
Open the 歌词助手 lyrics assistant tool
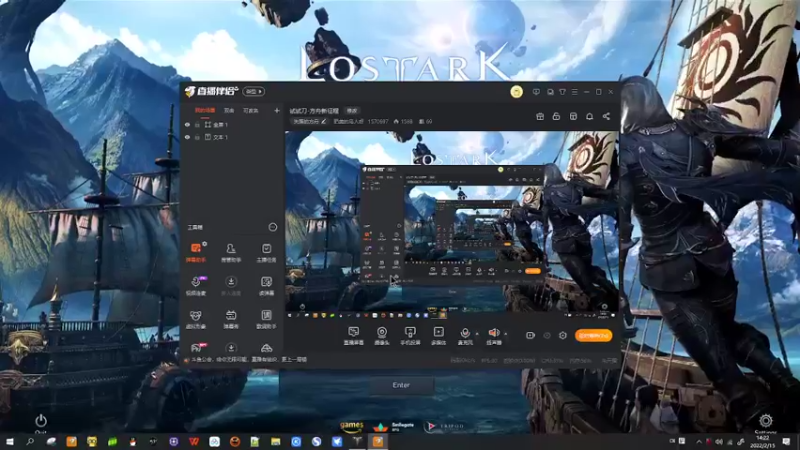[x=266, y=319]
